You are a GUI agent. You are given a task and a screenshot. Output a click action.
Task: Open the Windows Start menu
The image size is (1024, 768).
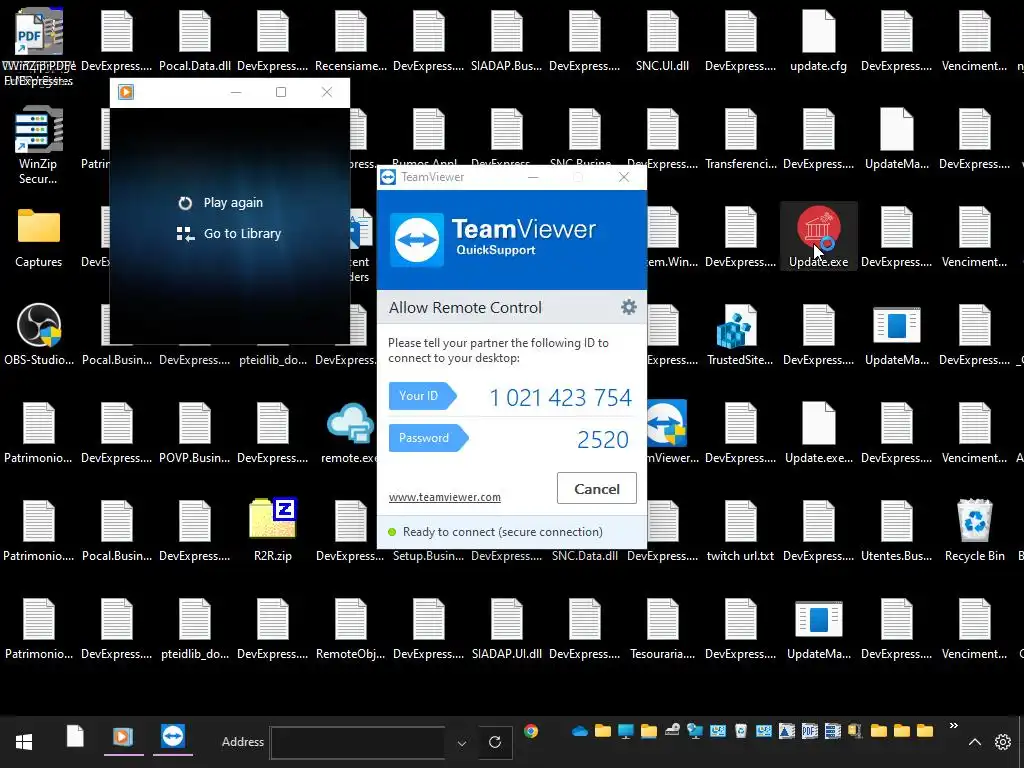click(24, 742)
